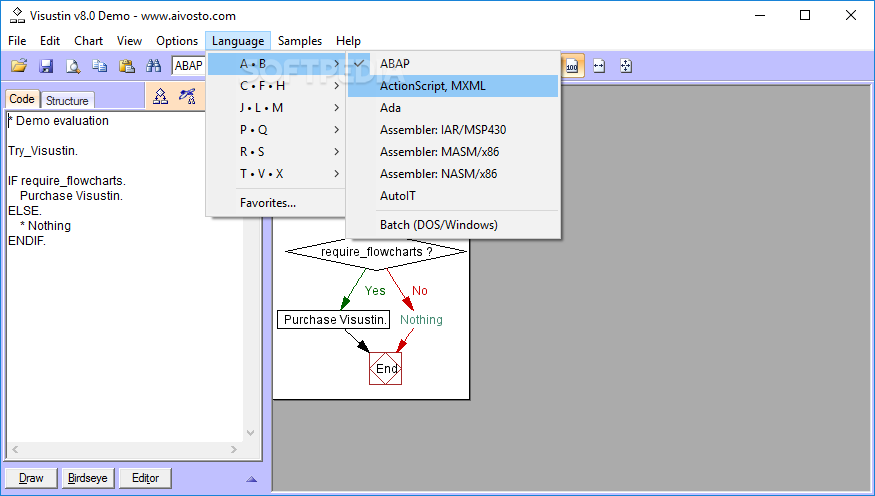Select Assembler: NASM/x86
The image size is (875, 496).
[x=453, y=174]
